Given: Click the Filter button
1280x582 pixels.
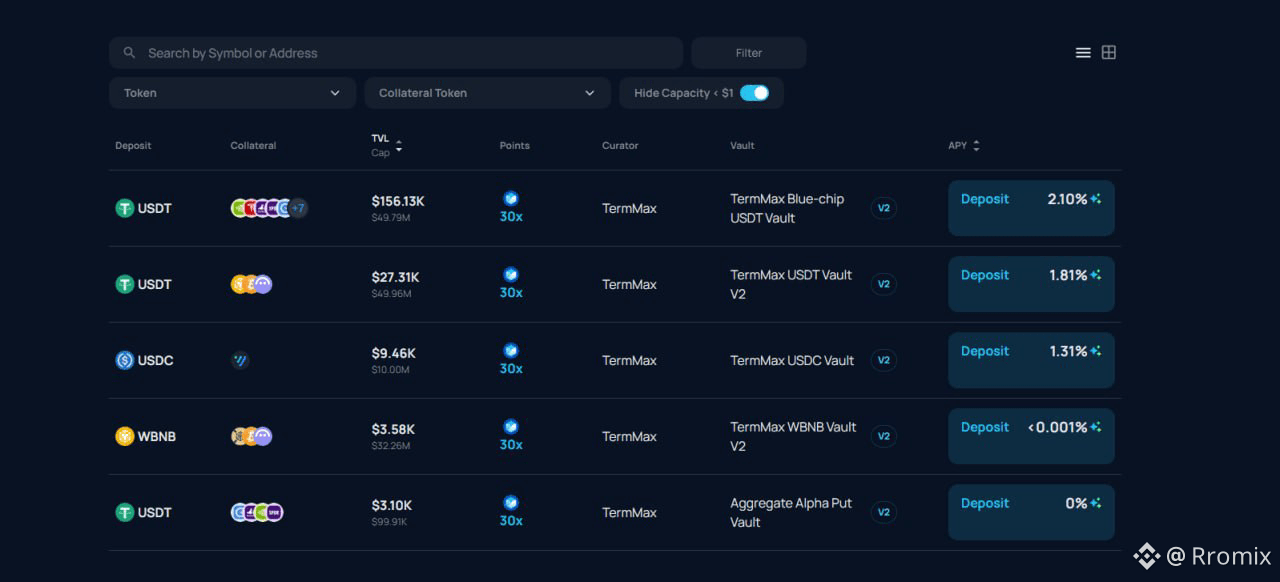Looking at the screenshot, I should (749, 53).
